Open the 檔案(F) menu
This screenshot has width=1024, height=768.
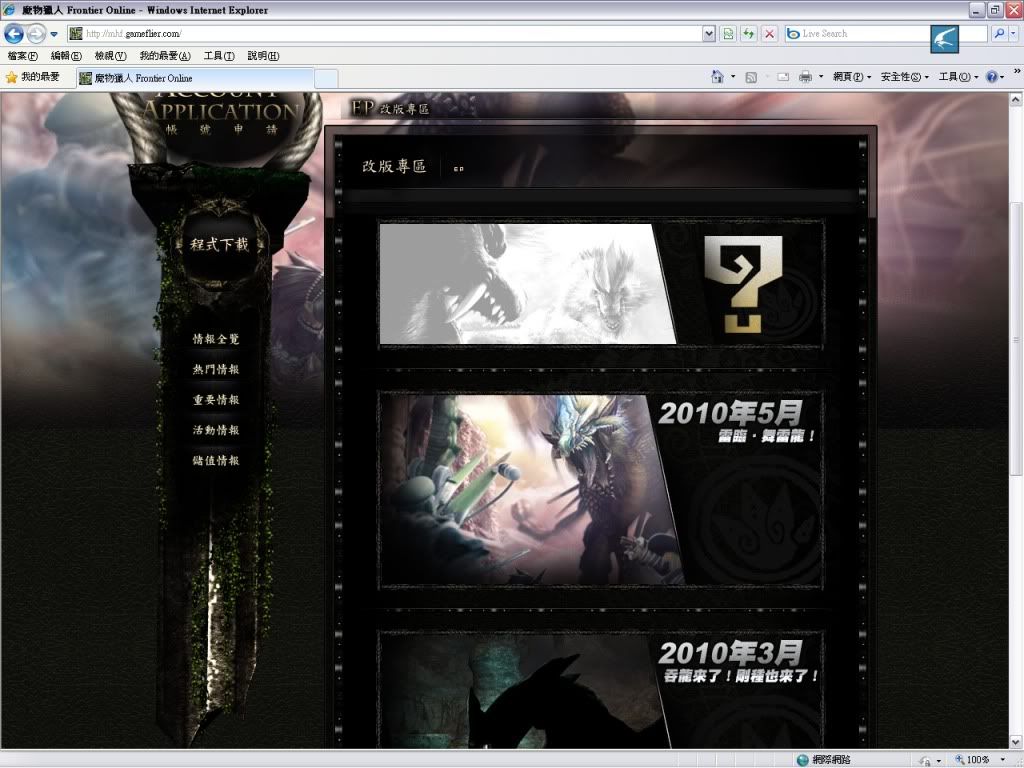[22, 56]
